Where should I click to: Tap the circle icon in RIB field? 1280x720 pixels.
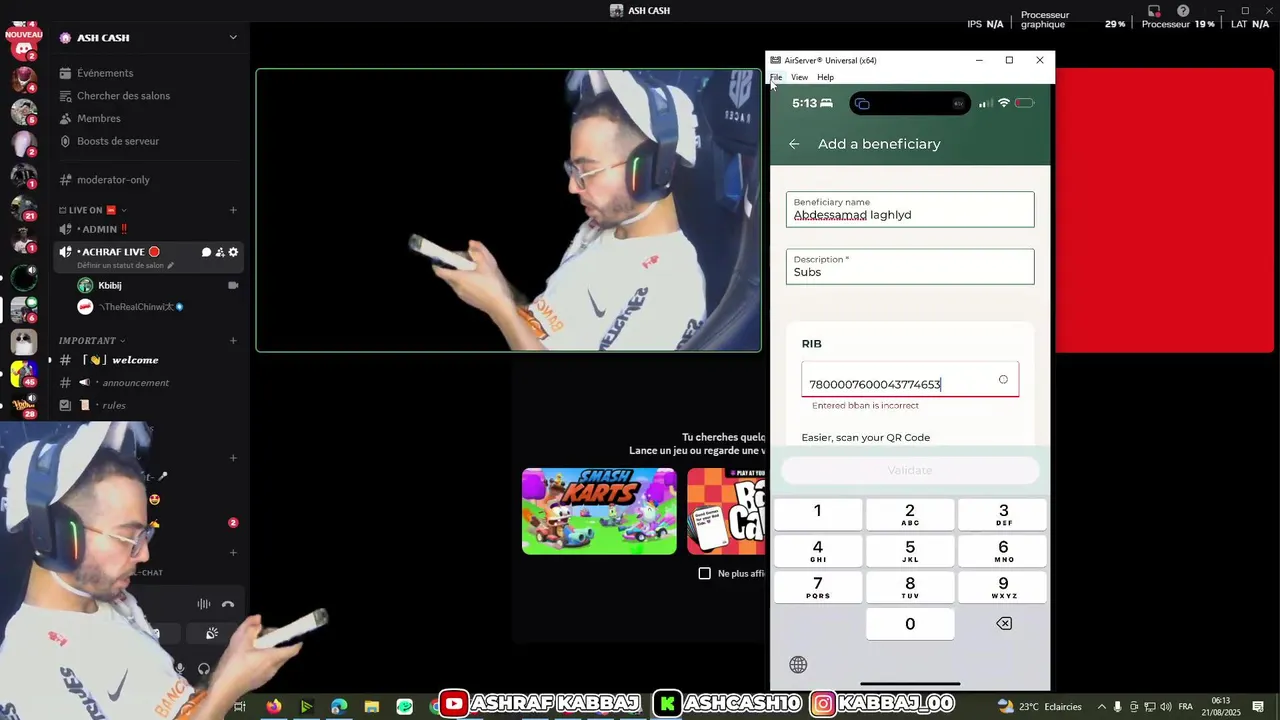pyautogui.click(x=1003, y=380)
